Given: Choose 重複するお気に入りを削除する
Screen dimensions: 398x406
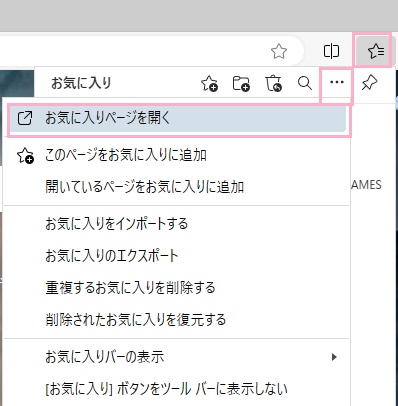Looking at the screenshot, I should pyautogui.click(x=177, y=288).
